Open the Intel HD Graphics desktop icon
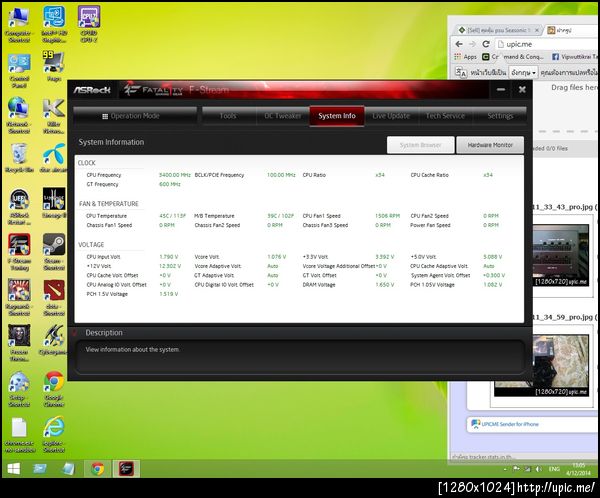Viewport: 600px width, 498px height. click(54, 24)
